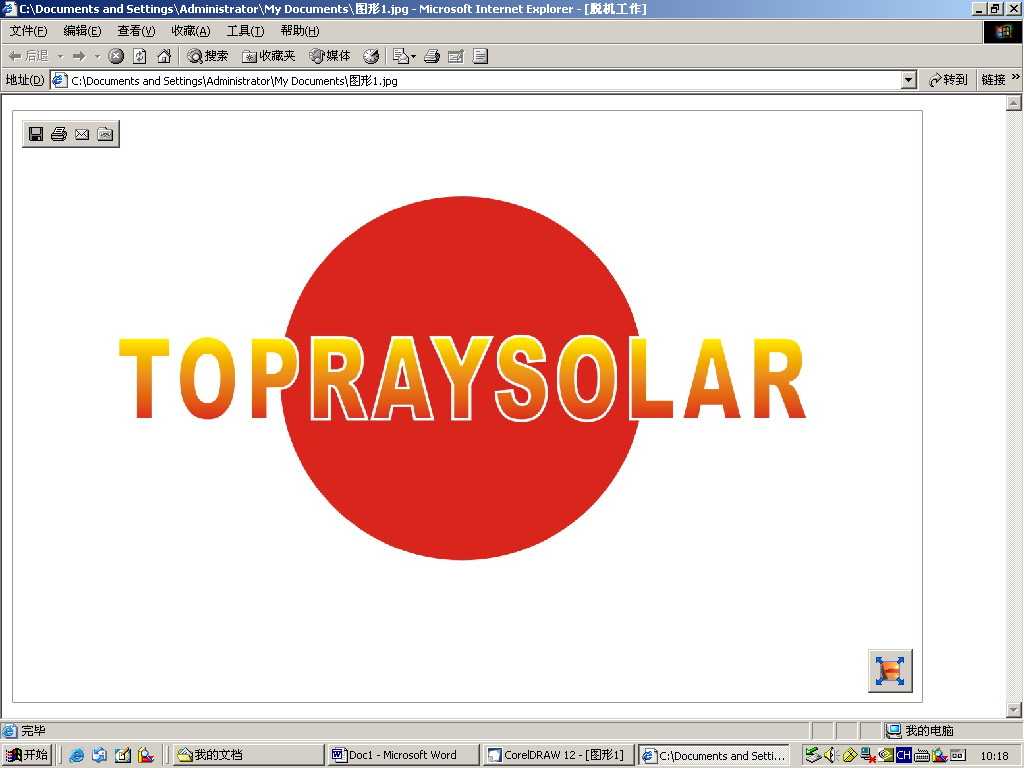Viewport: 1024px width, 768px height.
Task: Click the TOPRAYSOLAR logo image
Action: (x=462, y=378)
